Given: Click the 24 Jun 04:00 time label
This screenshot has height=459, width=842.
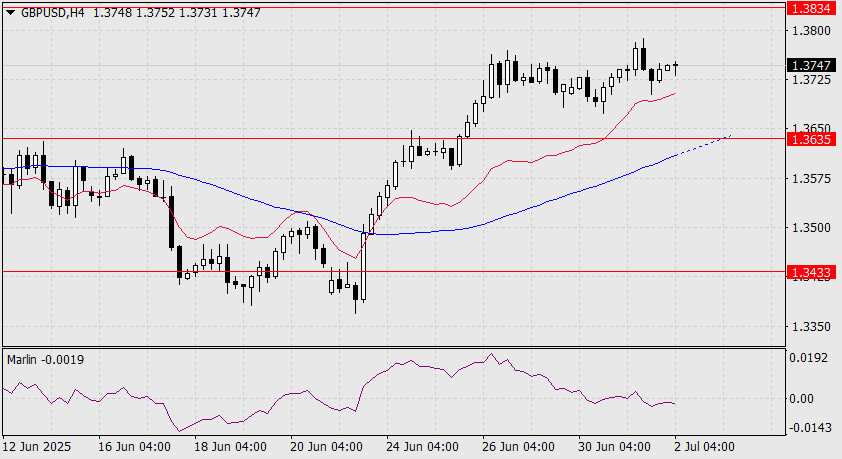Looking at the screenshot, I should 423,447.
